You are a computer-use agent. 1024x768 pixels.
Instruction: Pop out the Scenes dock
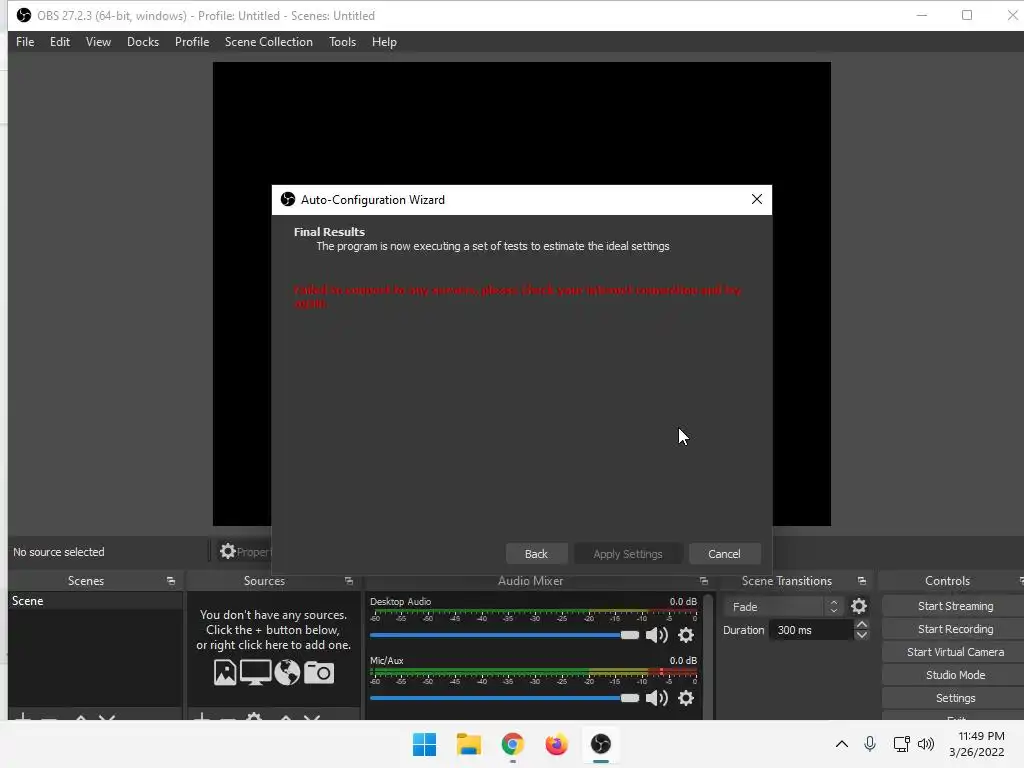point(171,581)
